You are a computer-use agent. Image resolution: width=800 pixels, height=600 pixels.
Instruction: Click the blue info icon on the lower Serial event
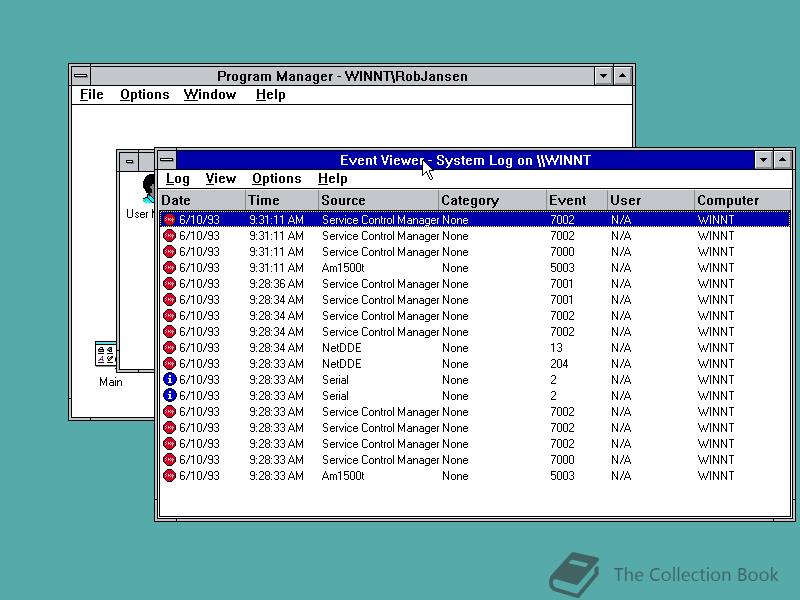[x=169, y=396]
